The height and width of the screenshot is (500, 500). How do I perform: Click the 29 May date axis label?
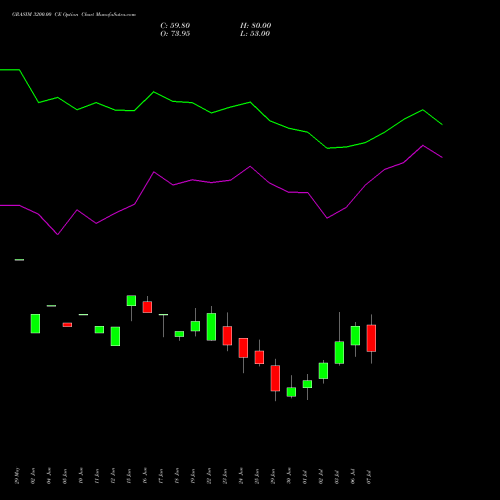click(x=18, y=476)
